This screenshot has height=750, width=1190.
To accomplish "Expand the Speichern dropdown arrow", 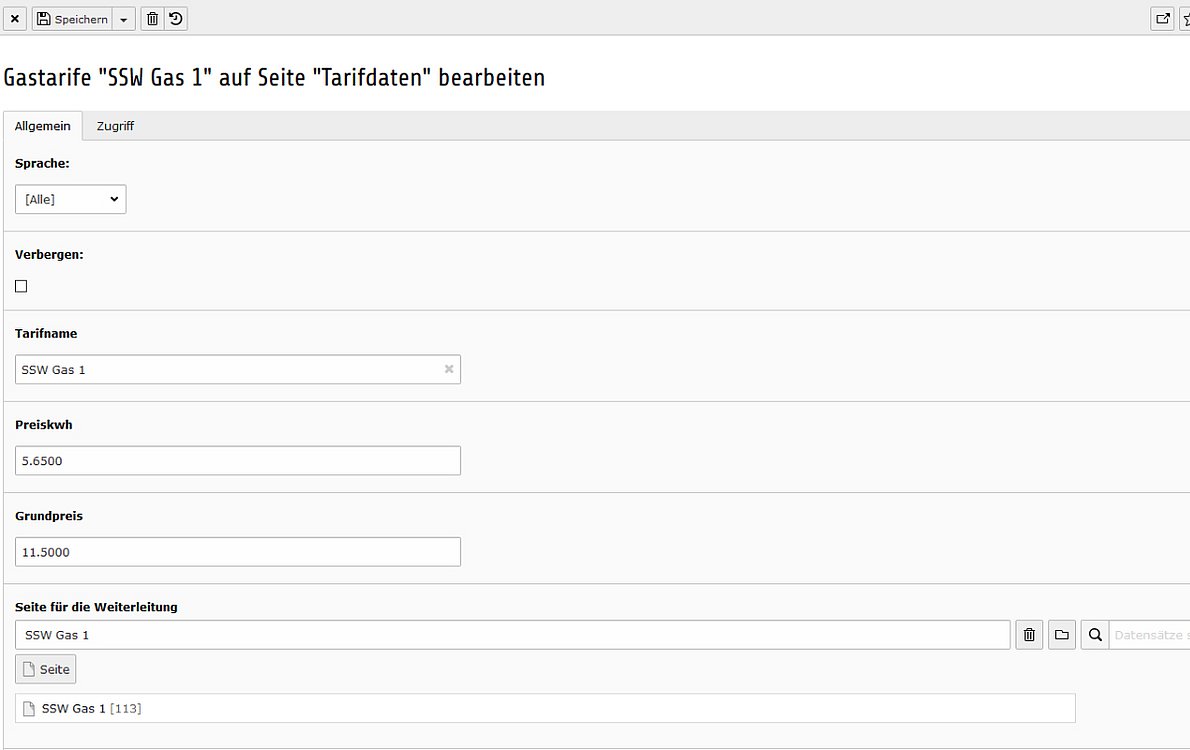I will [124, 19].
